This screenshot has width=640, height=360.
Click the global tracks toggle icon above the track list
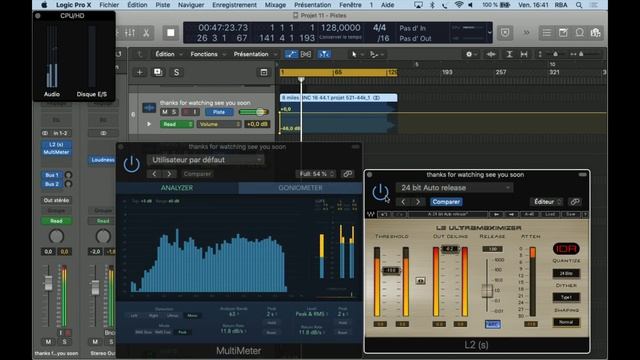(264, 72)
